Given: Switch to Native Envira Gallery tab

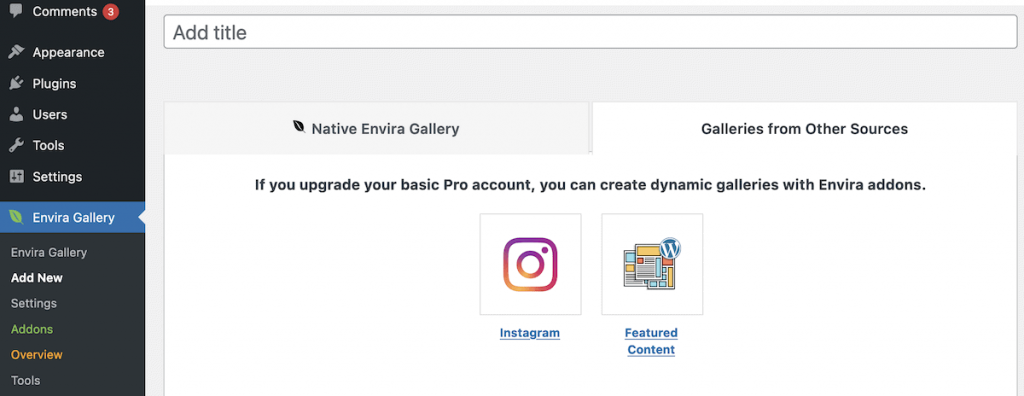Looking at the screenshot, I should (376, 128).
